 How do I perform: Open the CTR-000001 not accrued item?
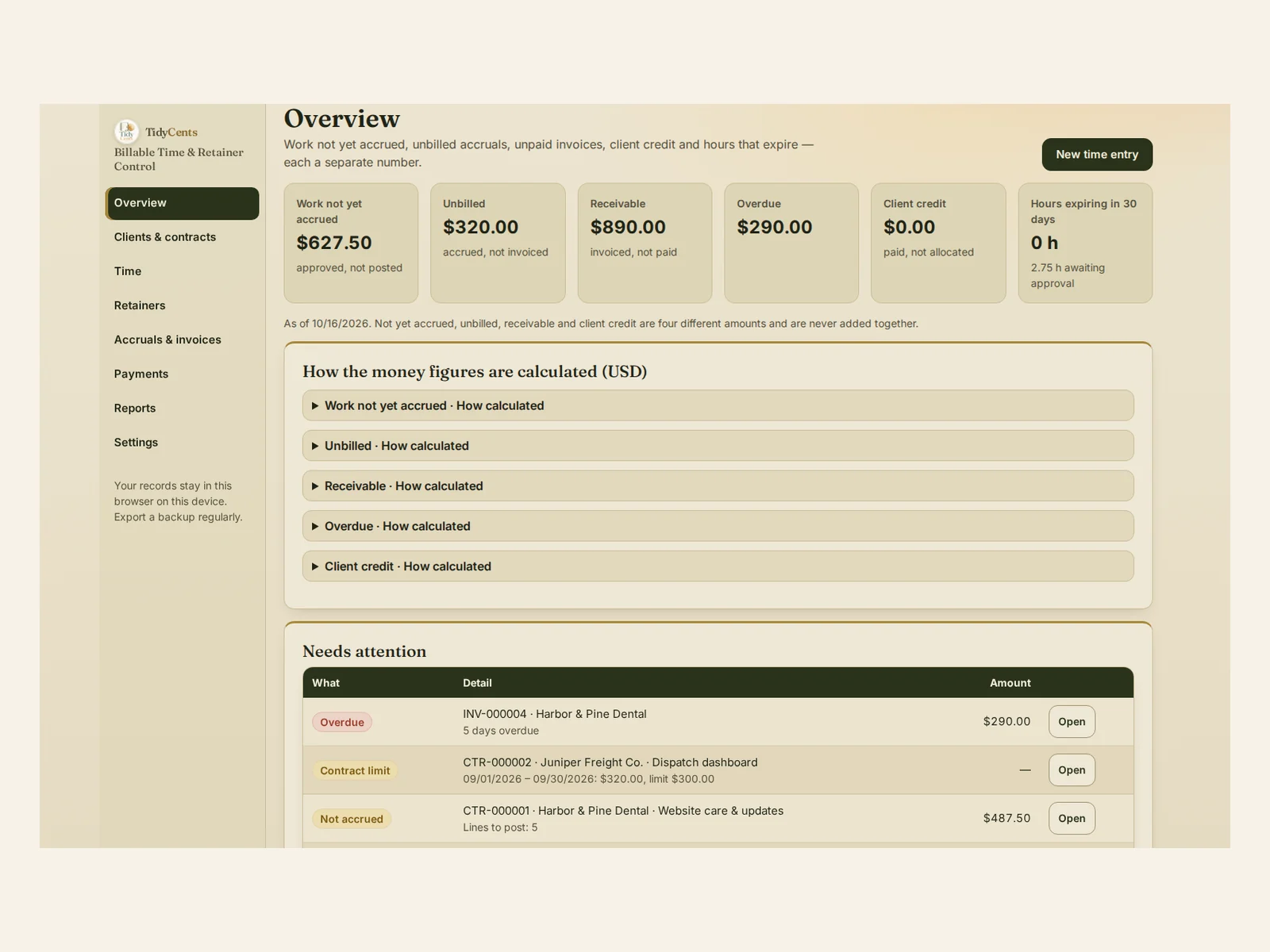1072,819
